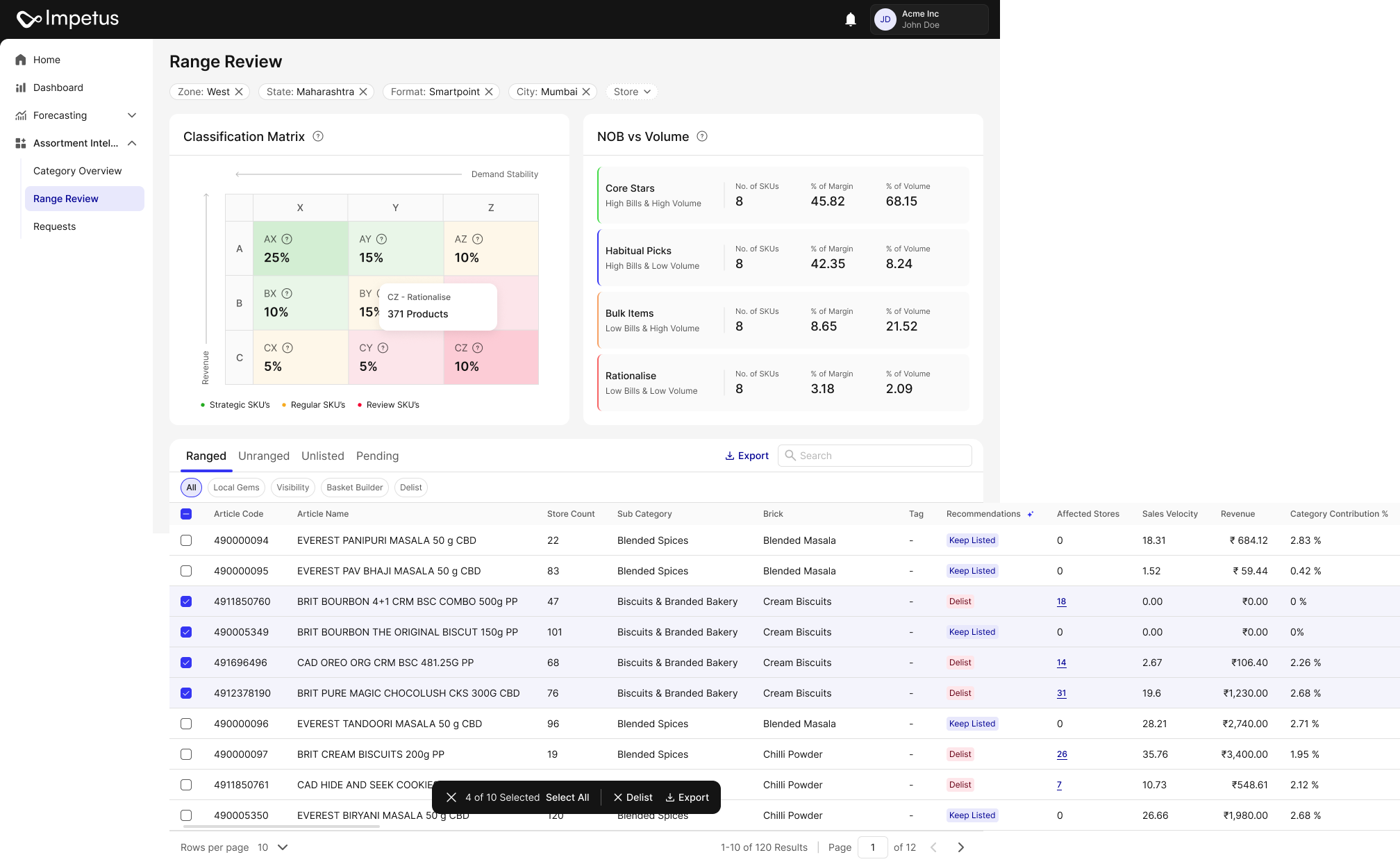Image resolution: width=1400 pixels, height=864 pixels.
Task: Click Export in the selection bar
Action: 687,797
